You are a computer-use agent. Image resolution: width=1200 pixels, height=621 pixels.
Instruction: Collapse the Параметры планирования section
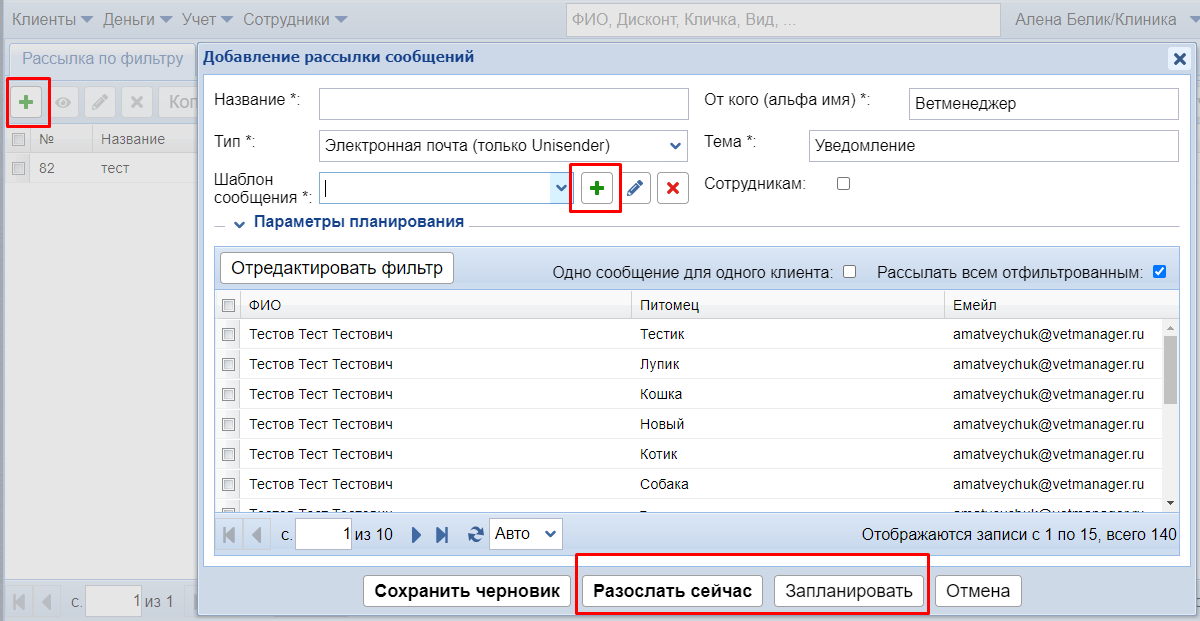239,222
